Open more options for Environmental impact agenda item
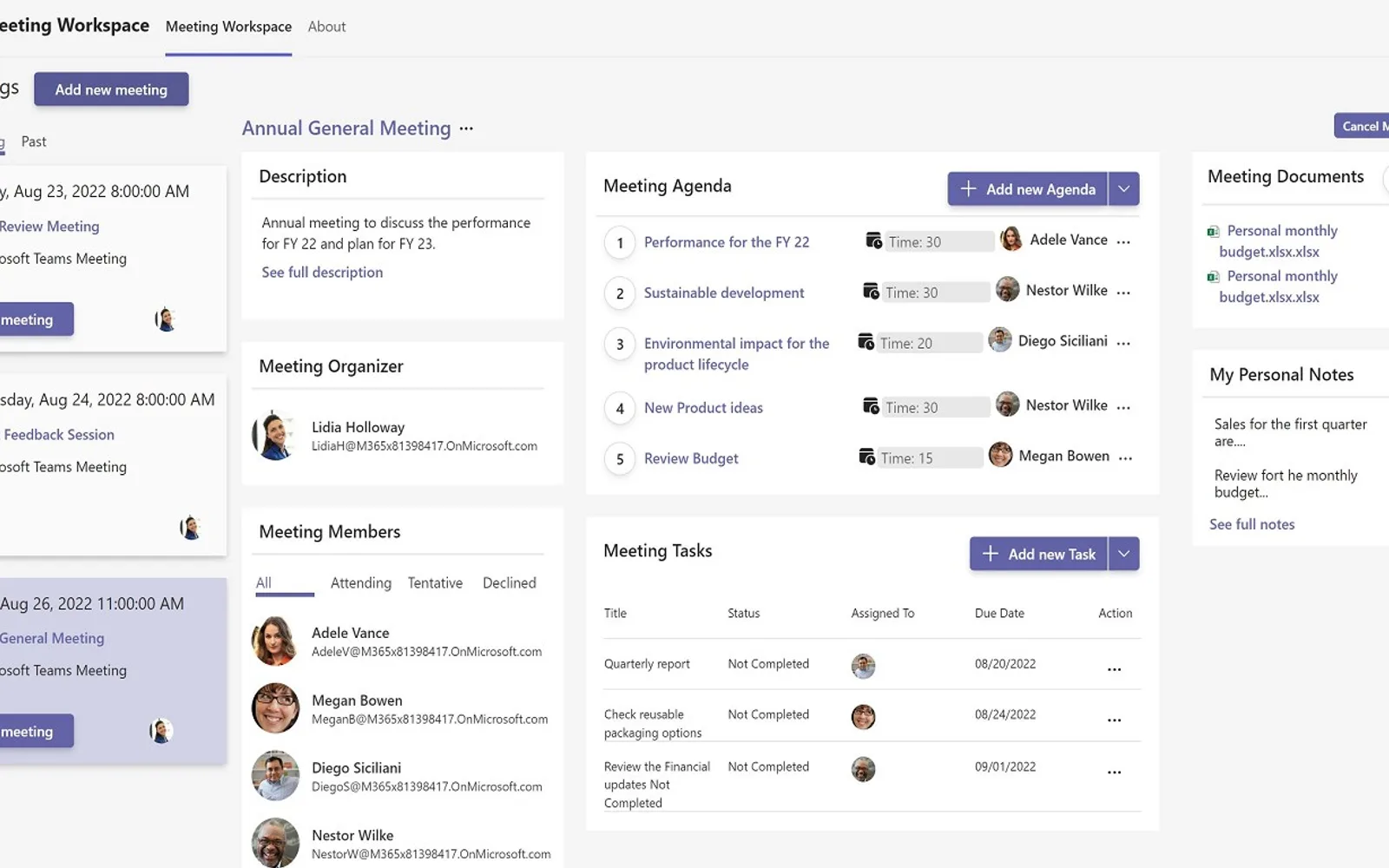Image resolution: width=1389 pixels, height=868 pixels. pos(1123,343)
